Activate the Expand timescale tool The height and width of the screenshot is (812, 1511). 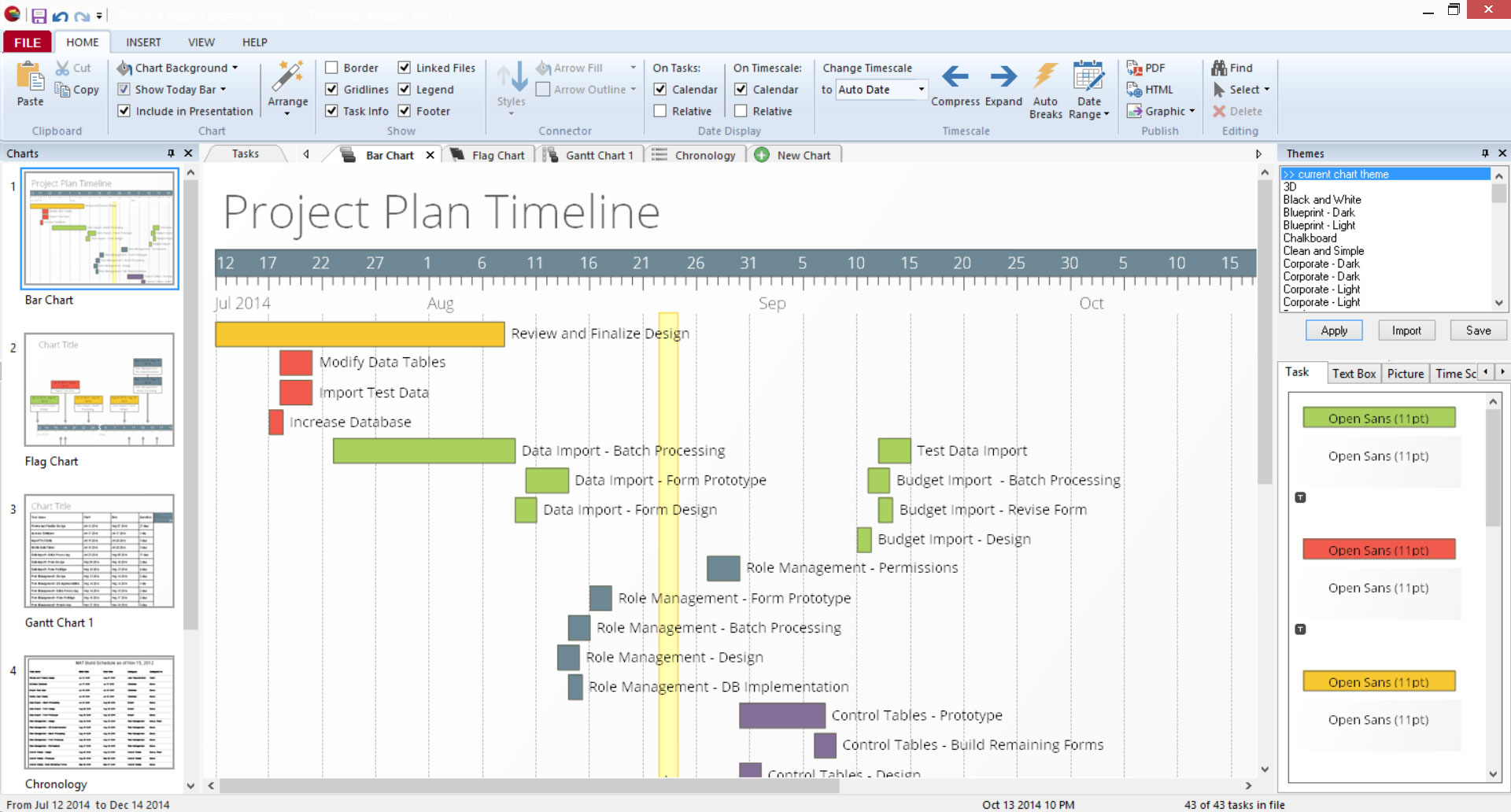[1003, 87]
